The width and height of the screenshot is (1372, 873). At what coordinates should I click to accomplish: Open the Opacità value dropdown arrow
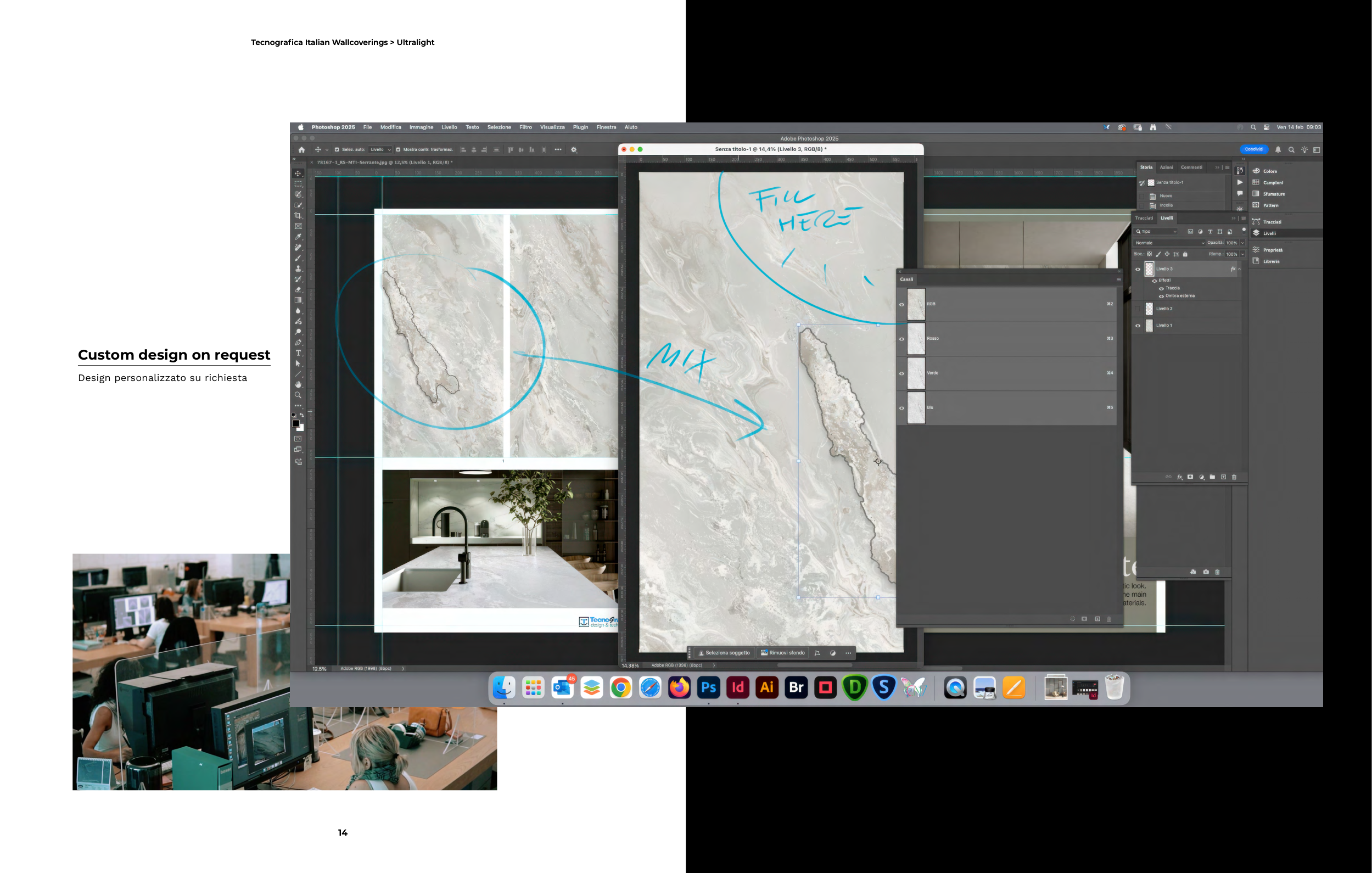click(1242, 243)
